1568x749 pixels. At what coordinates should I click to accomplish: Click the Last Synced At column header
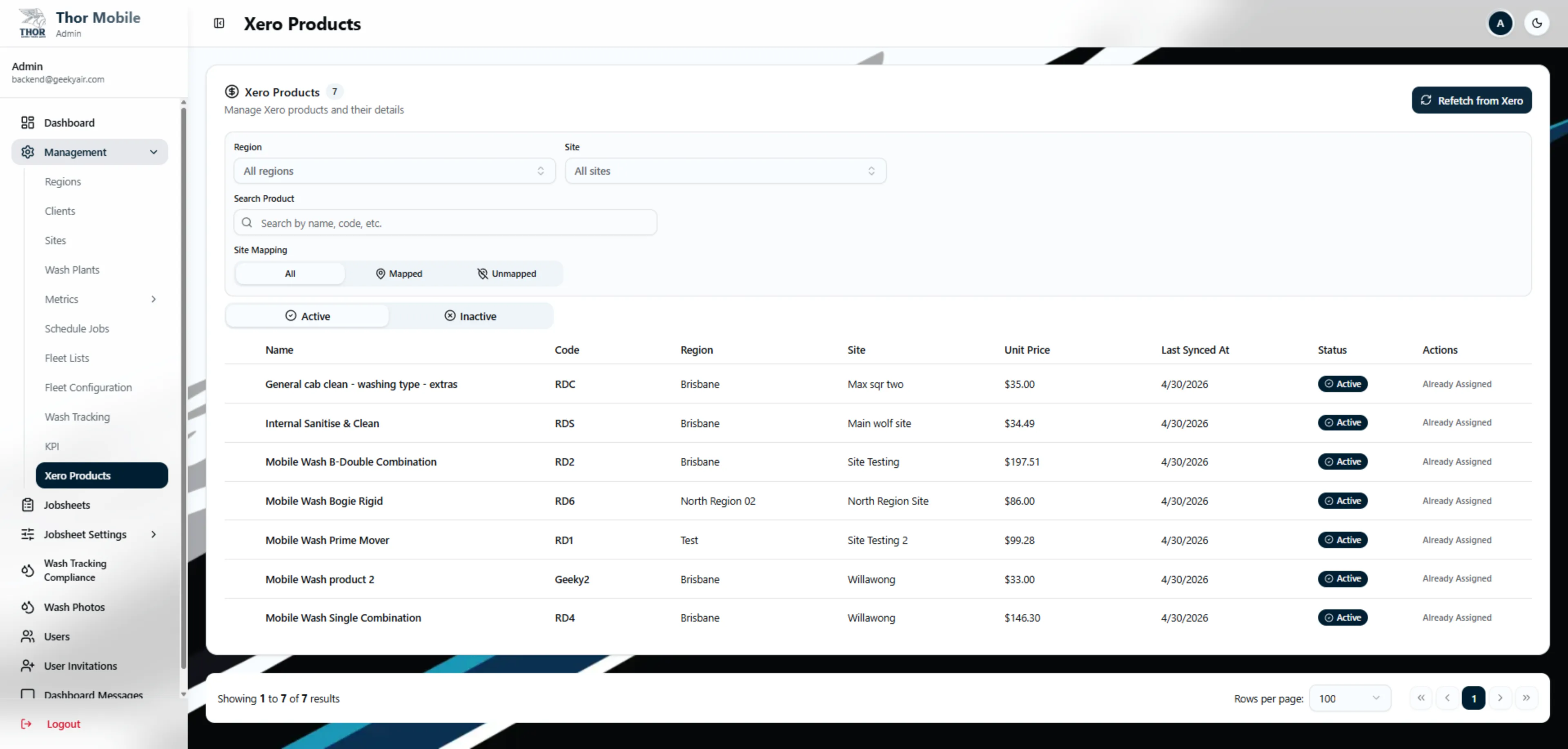click(x=1195, y=350)
